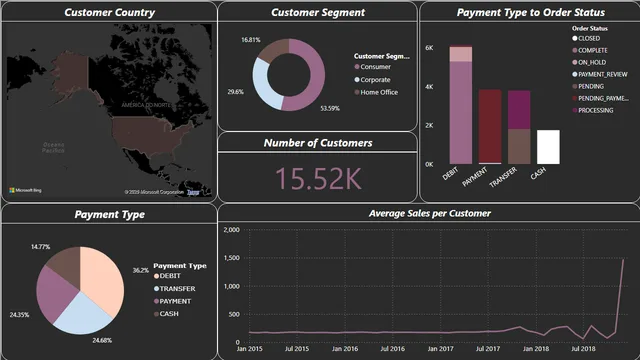This screenshot has height=360, width=640.
Task: Click the Order Status legend heading
Action: coord(590,29)
